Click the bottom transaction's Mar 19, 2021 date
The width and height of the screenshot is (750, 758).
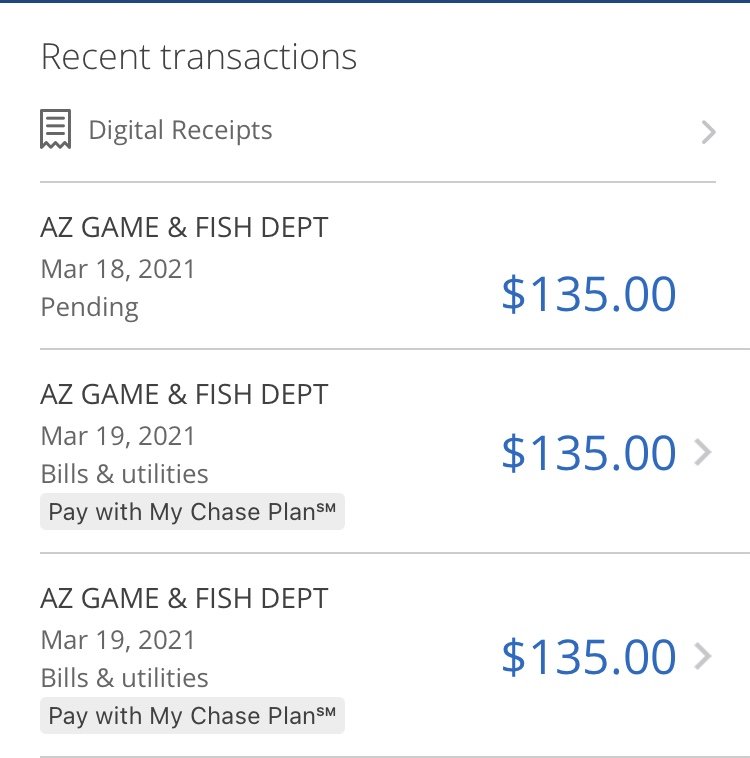118,640
